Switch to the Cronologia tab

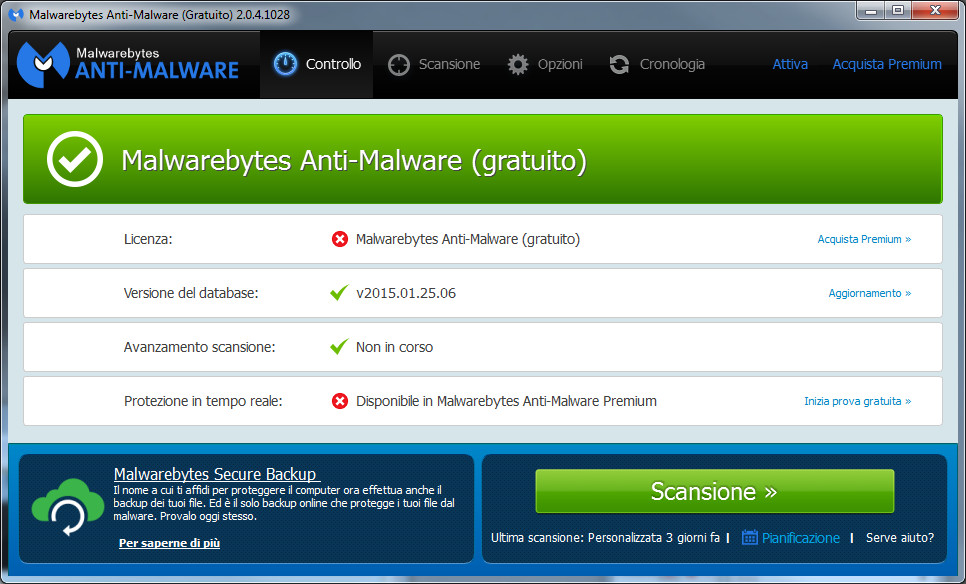tap(657, 64)
